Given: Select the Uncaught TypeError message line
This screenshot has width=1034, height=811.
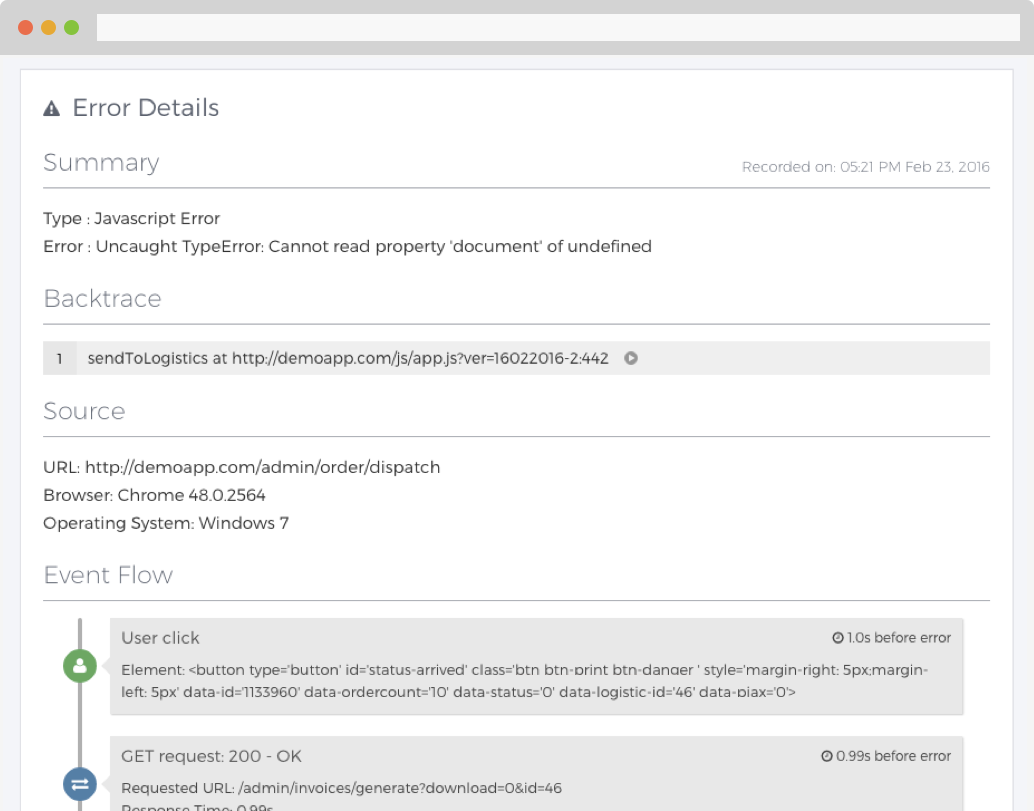Looking at the screenshot, I should 347,247.
